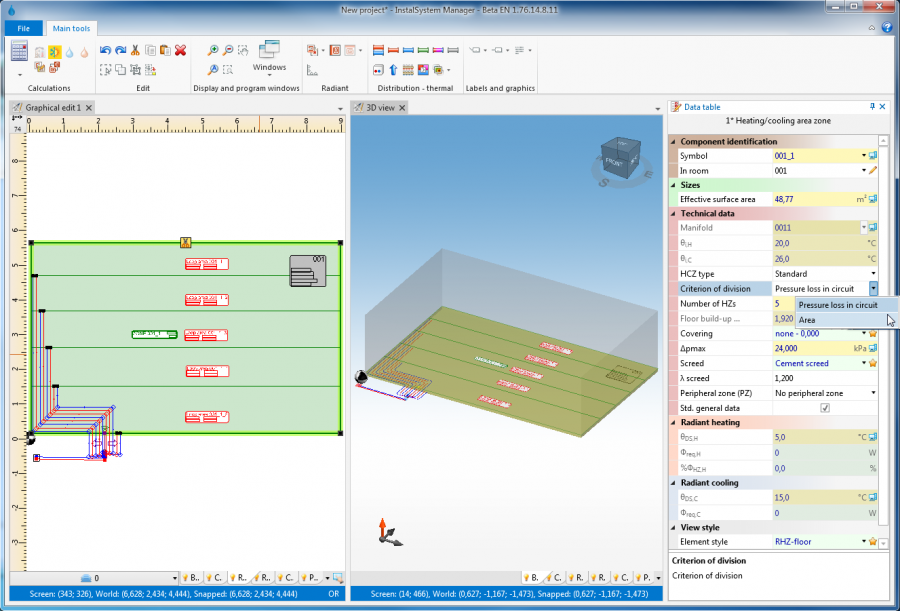
Task: Close the 3D view tab
Action: pyautogui.click(x=402, y=107)
